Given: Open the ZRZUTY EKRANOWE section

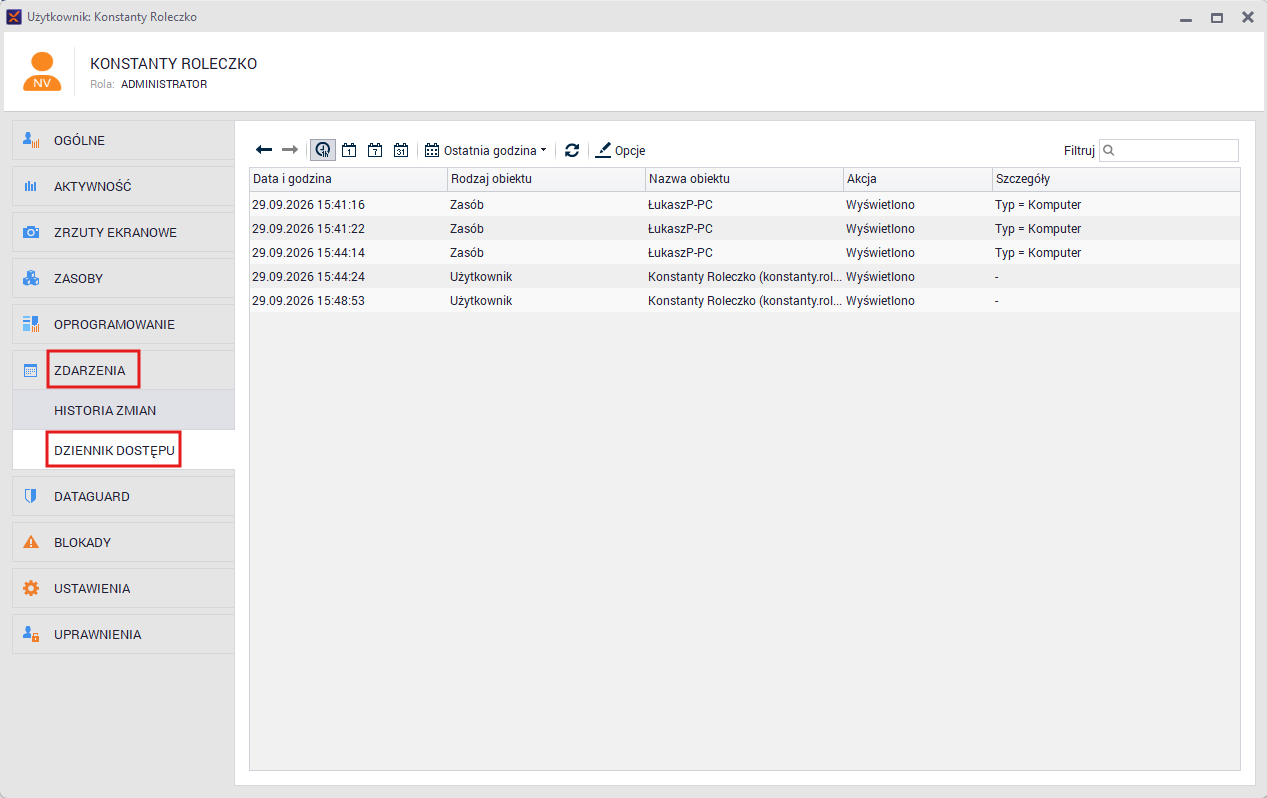Looking at the screenshot, I should 124,232.
